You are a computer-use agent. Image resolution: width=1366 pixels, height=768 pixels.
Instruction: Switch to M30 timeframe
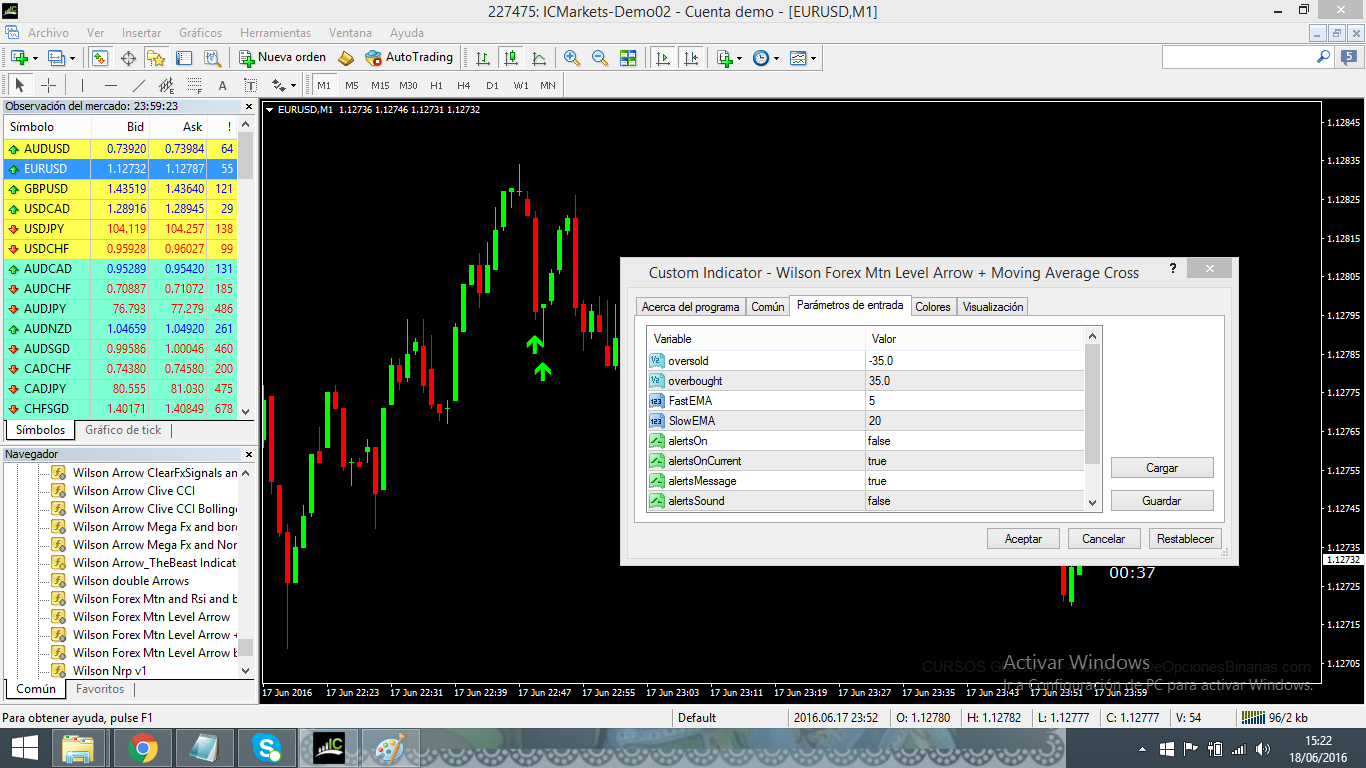point(408,85)
